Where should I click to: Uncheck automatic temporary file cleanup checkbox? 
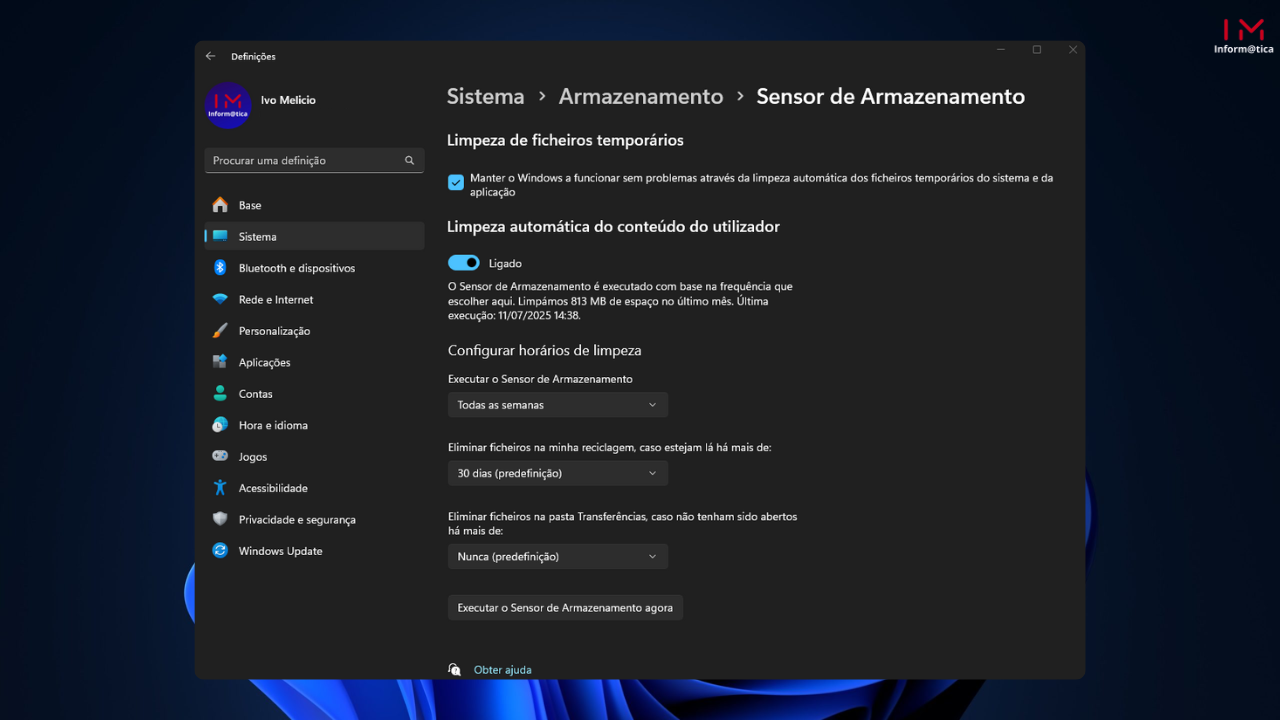click(x=456, y=182)
